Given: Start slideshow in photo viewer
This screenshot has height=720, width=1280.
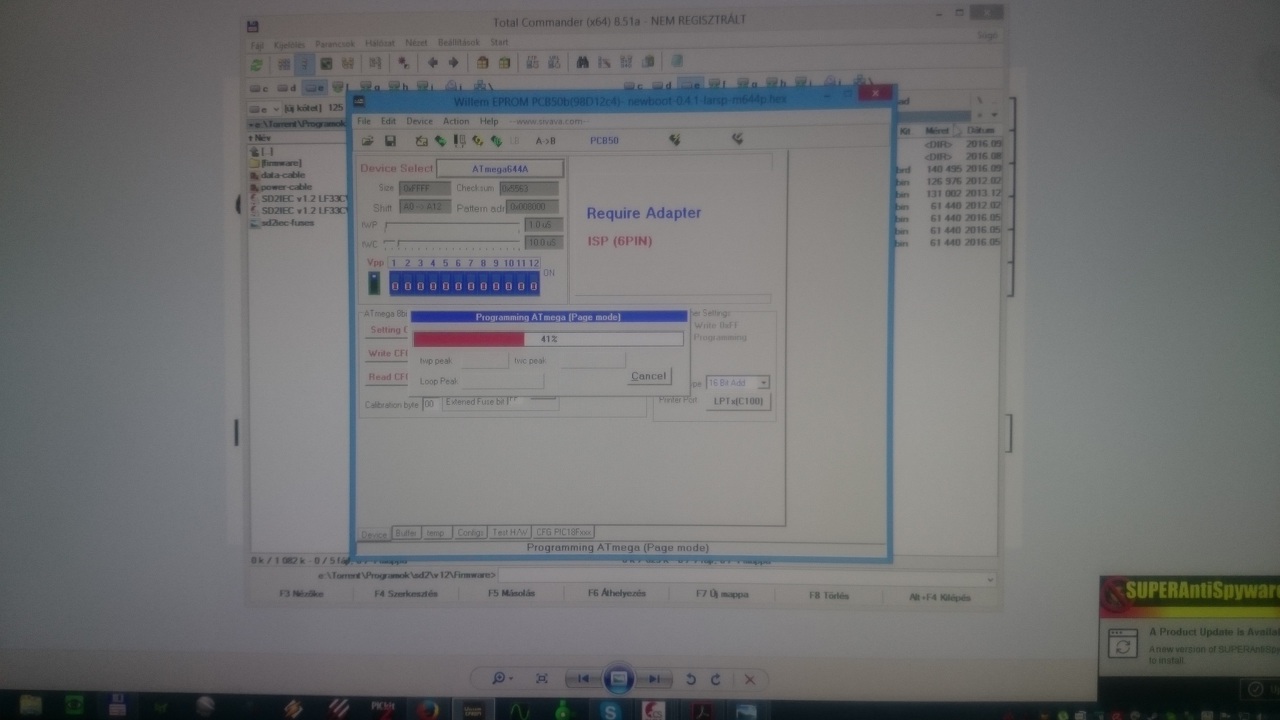Looking at the screenshot, I should (618, 679).
